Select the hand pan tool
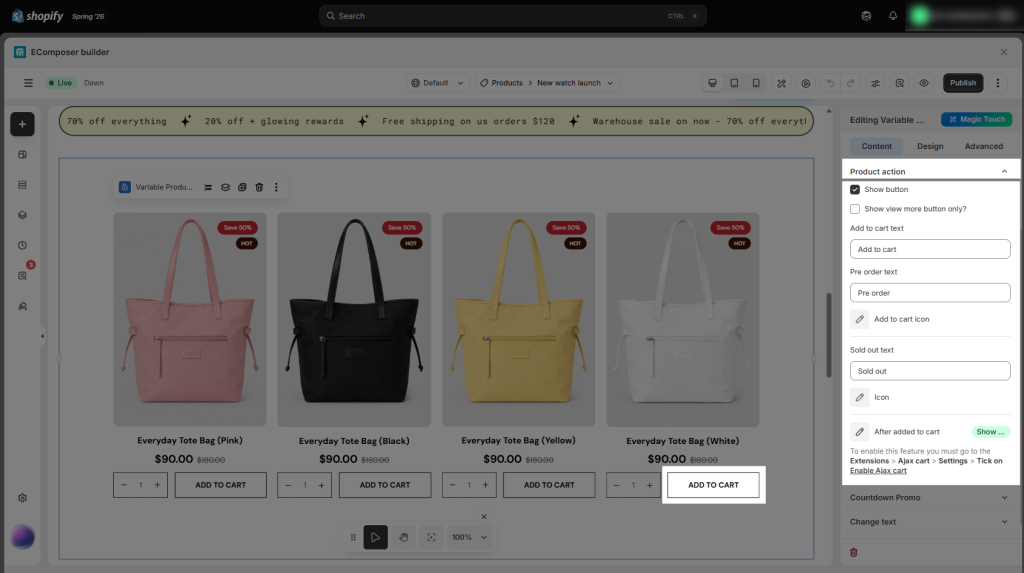Screen dimensions: 1024x573 click(x=404, y=537)
